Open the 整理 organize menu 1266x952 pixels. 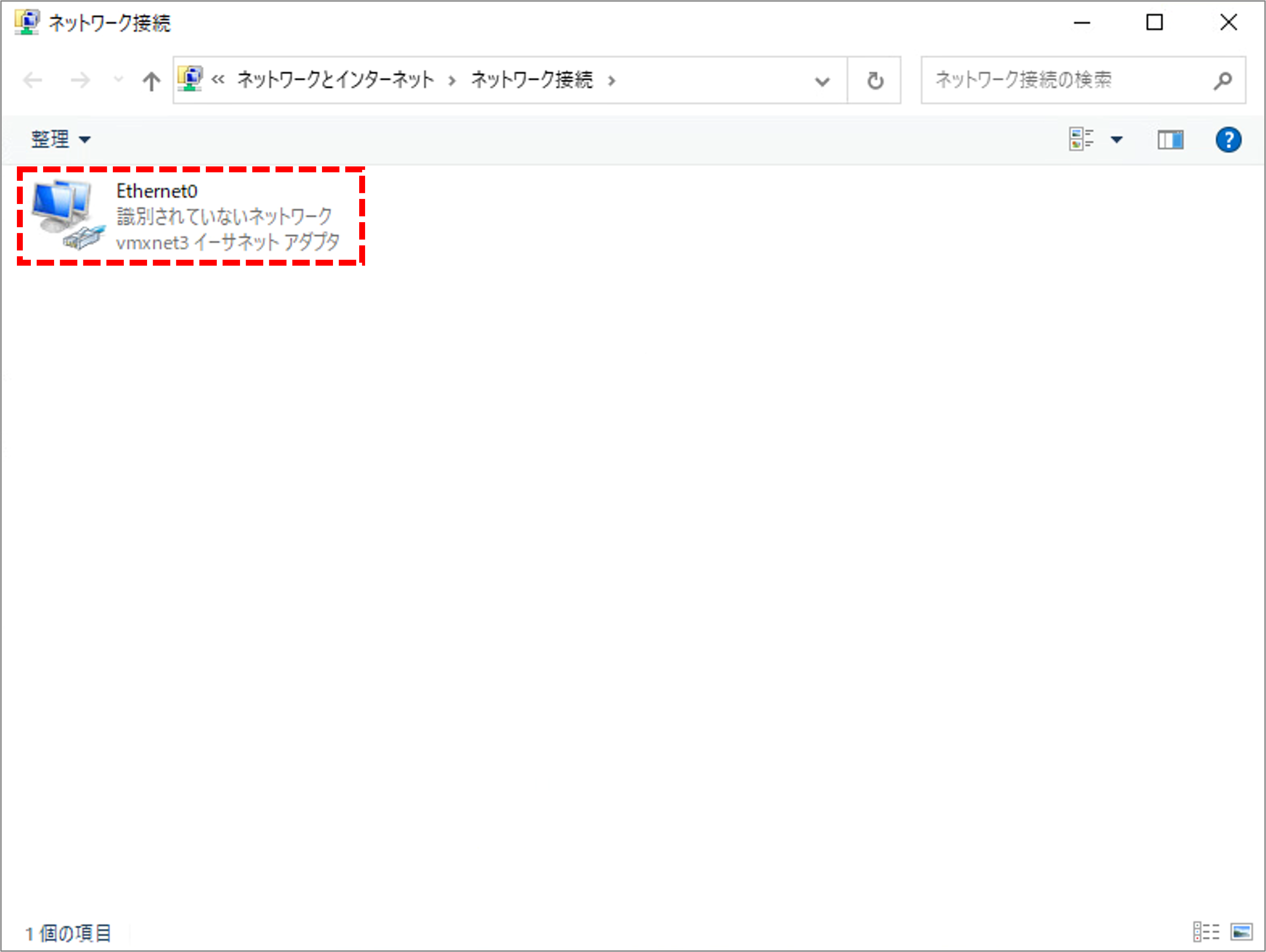point(61,139)
